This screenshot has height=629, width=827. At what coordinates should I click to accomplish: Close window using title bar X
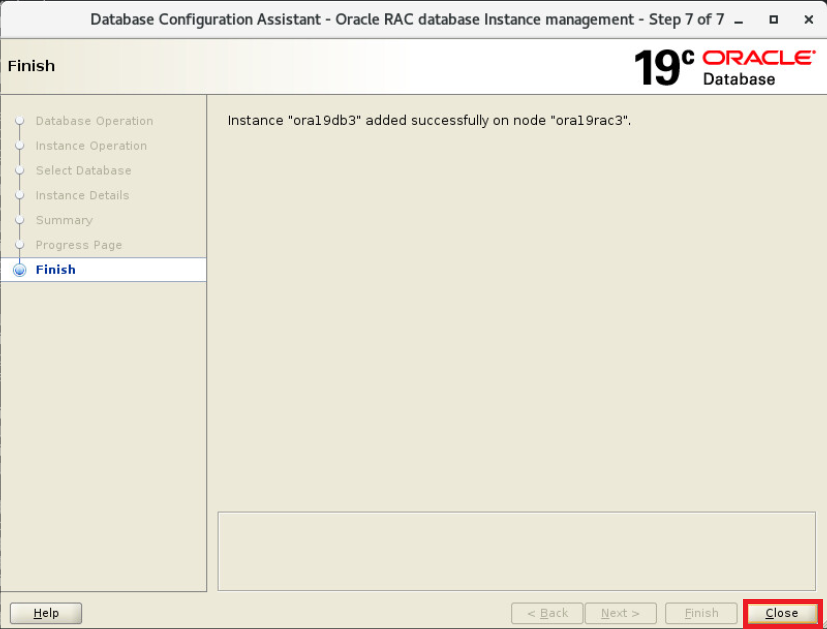click(809, 20)
